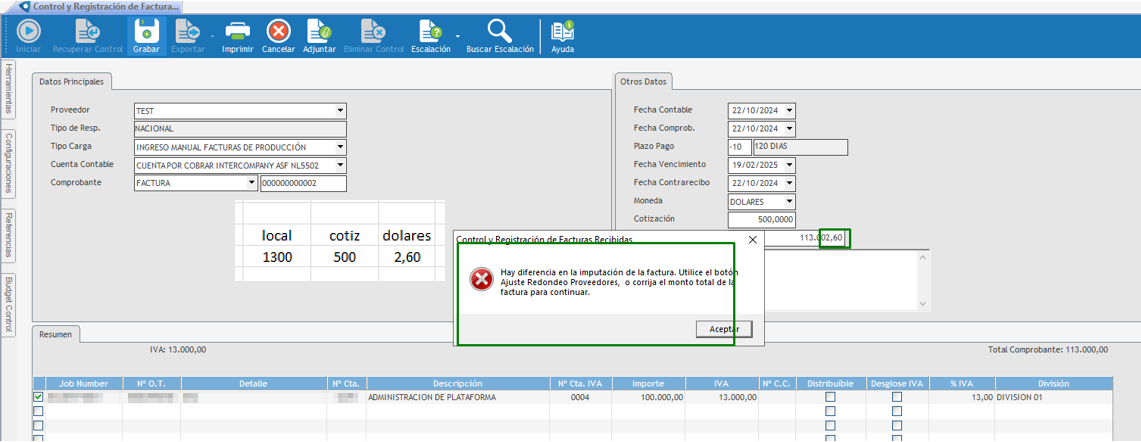Click Aceptar in the error dialog
The height and width of the screenshot is (442, 1141).
[x=723, y=330]
